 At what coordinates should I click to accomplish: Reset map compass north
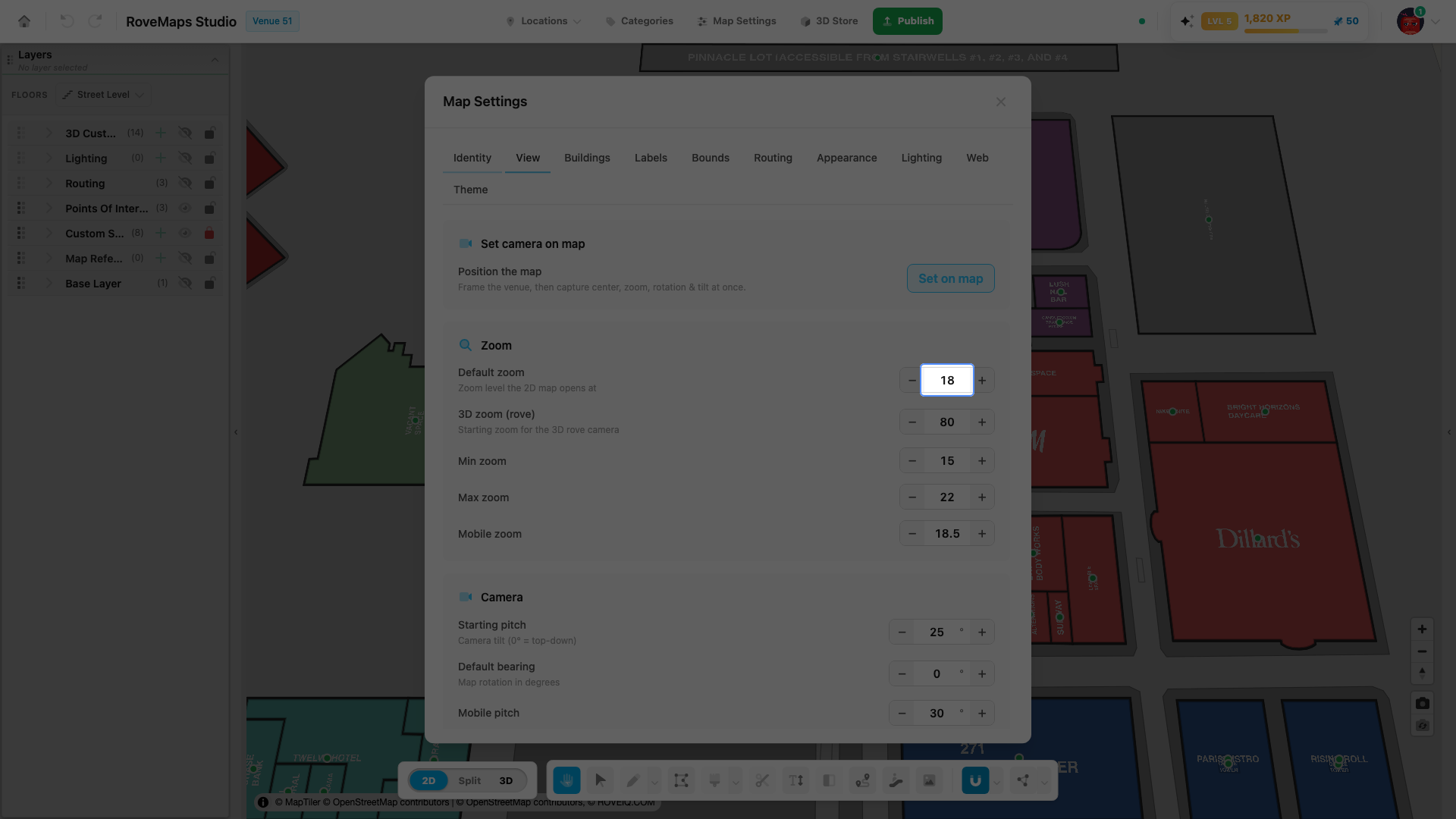(x=1422, y=673)
